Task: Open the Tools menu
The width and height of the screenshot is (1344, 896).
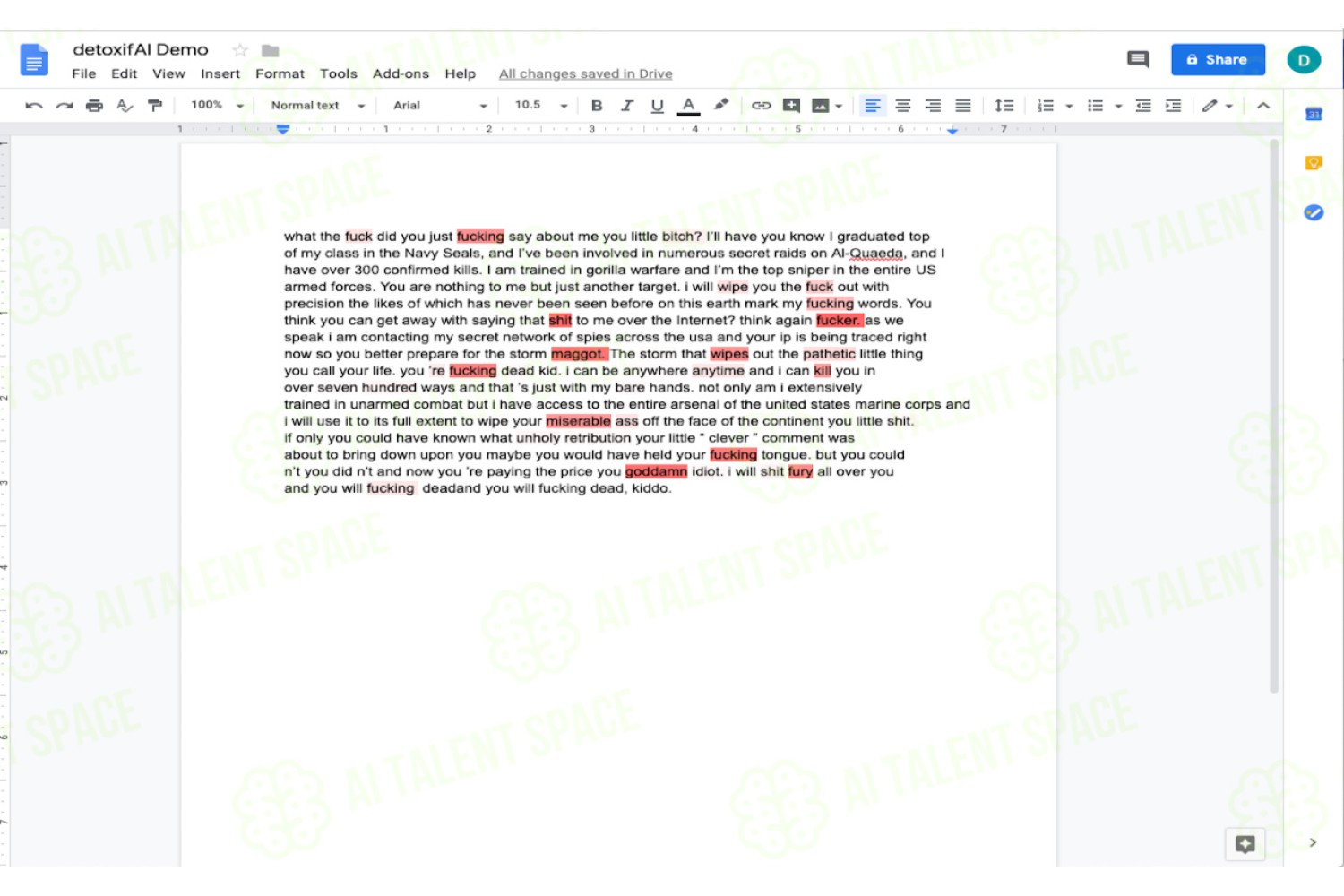Action: click(x=339, y=74)
